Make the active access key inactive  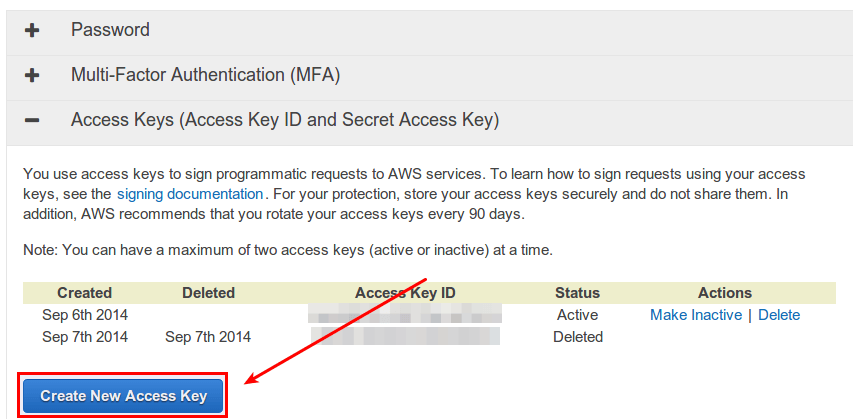[695, 315]
